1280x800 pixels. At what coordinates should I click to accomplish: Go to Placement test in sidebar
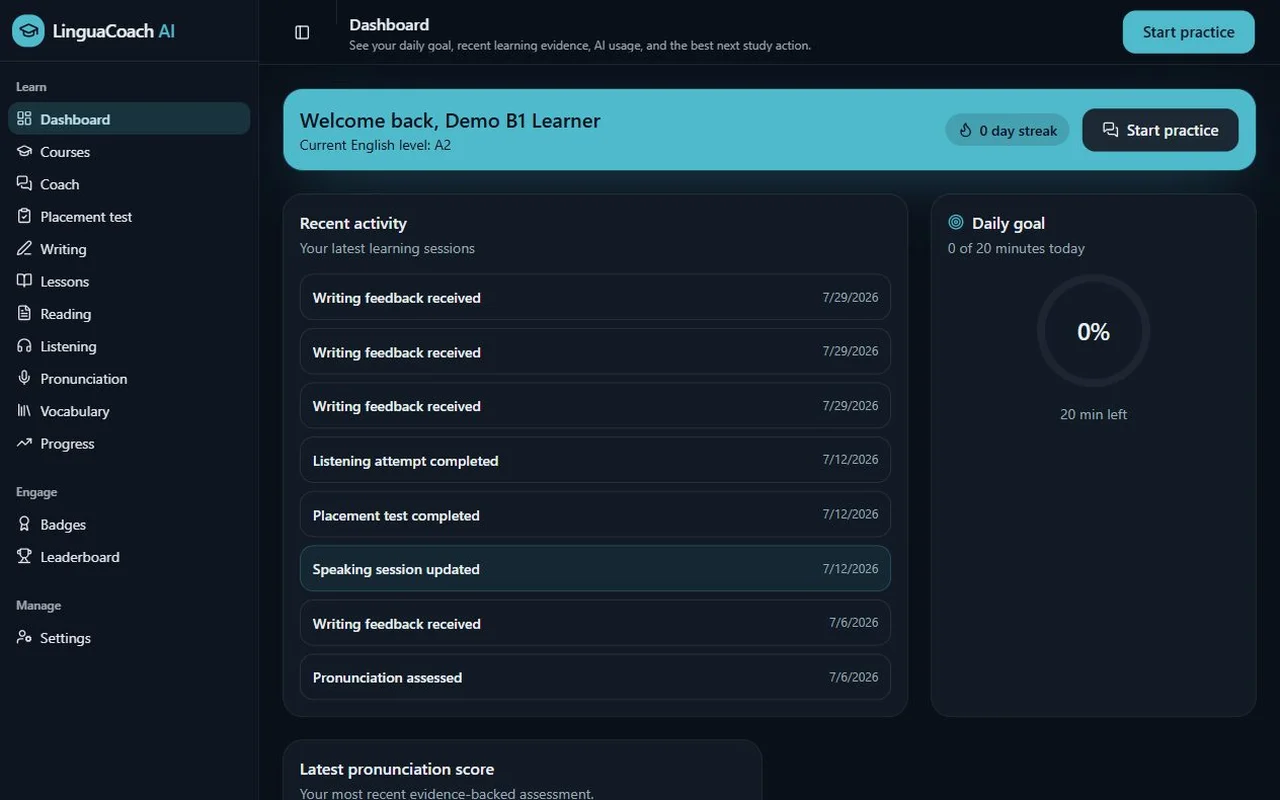pos(129,216)
